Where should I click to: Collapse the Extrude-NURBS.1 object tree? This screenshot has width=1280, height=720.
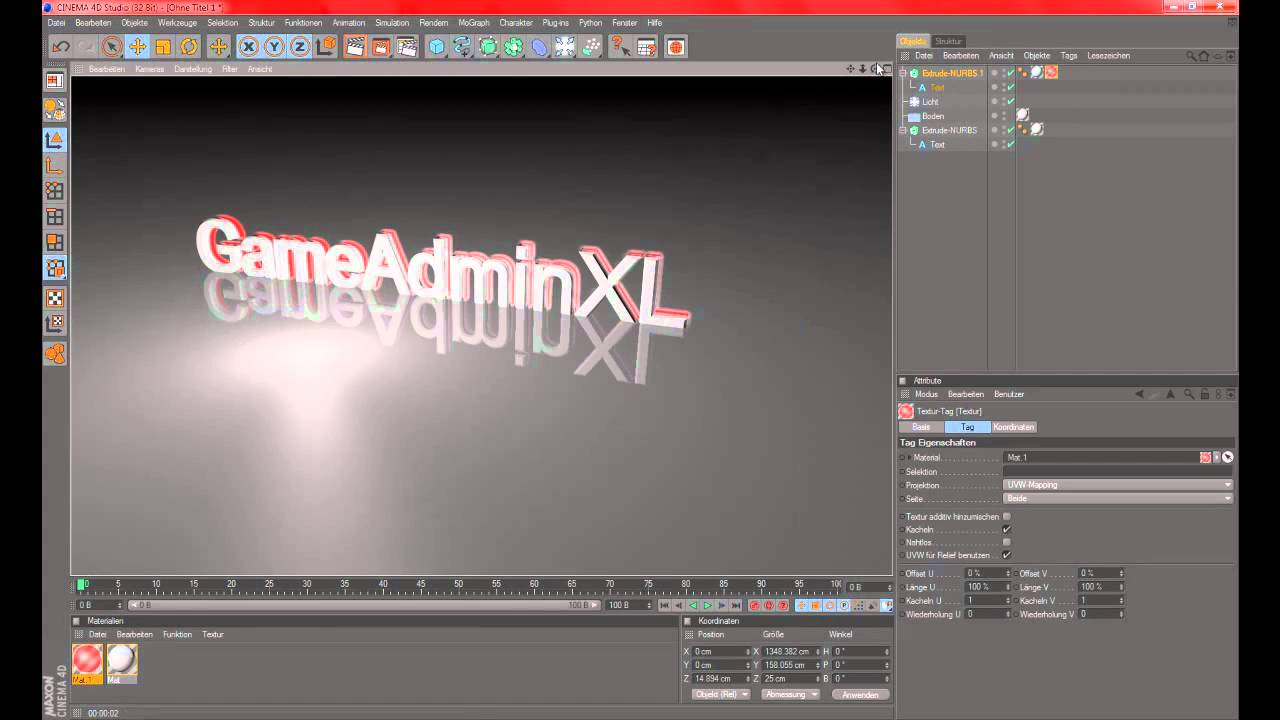point(903,73)
